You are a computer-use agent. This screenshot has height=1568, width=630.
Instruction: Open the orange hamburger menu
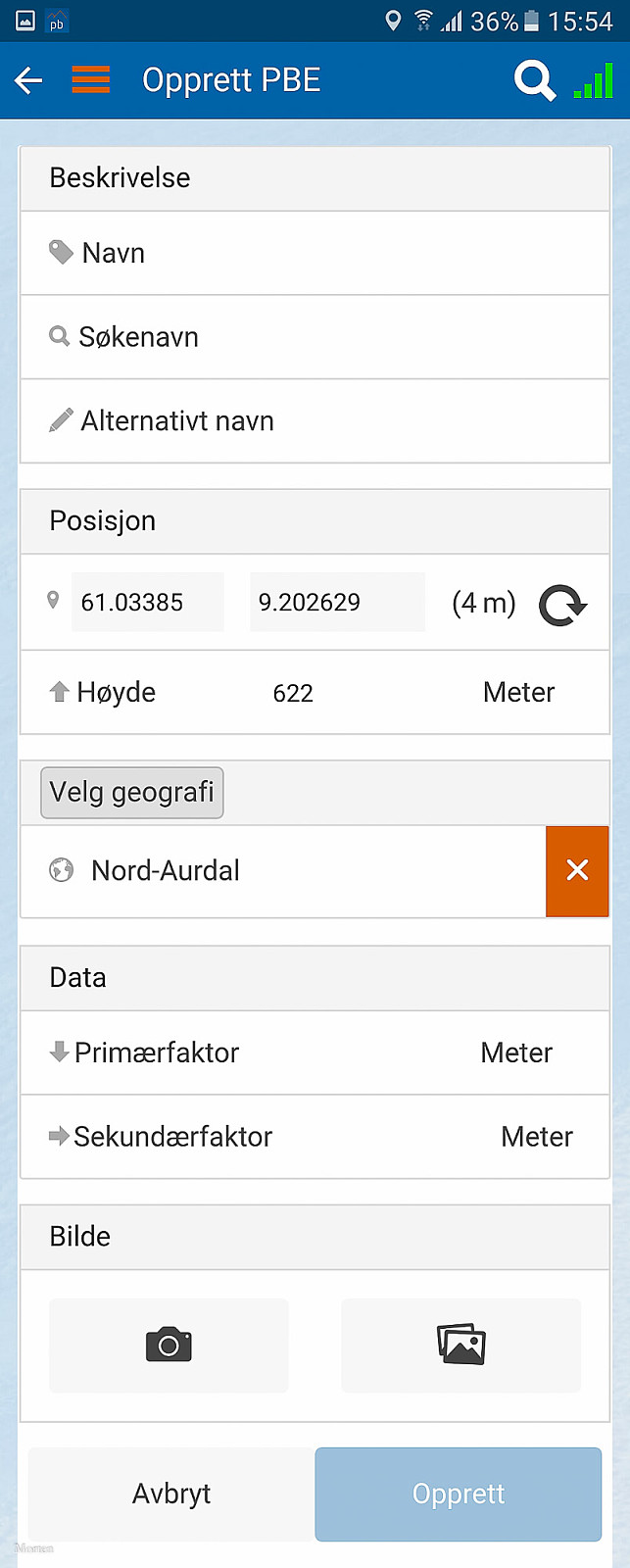point(91,79)
